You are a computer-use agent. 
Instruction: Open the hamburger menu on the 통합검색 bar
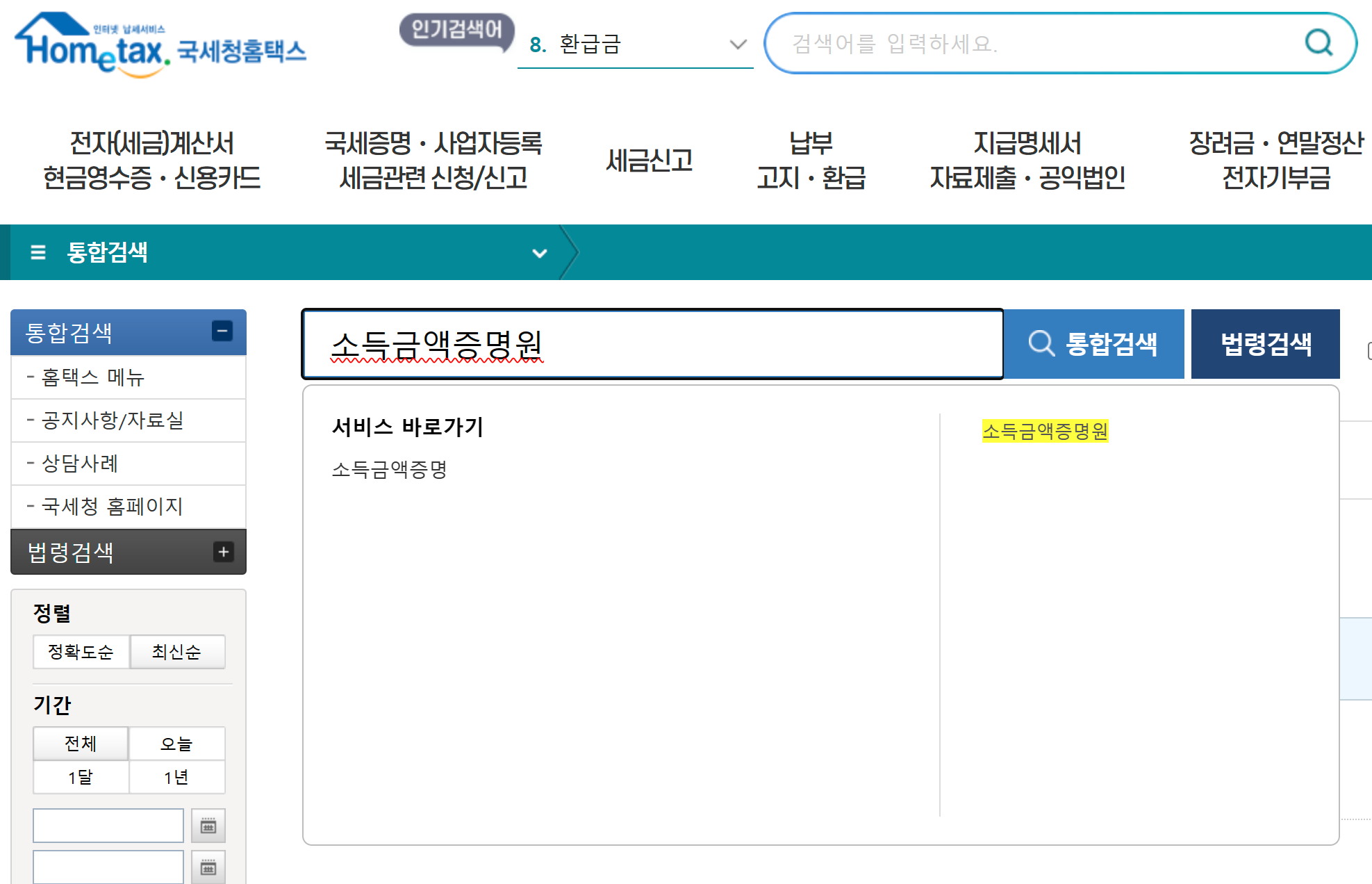point(37,252)
